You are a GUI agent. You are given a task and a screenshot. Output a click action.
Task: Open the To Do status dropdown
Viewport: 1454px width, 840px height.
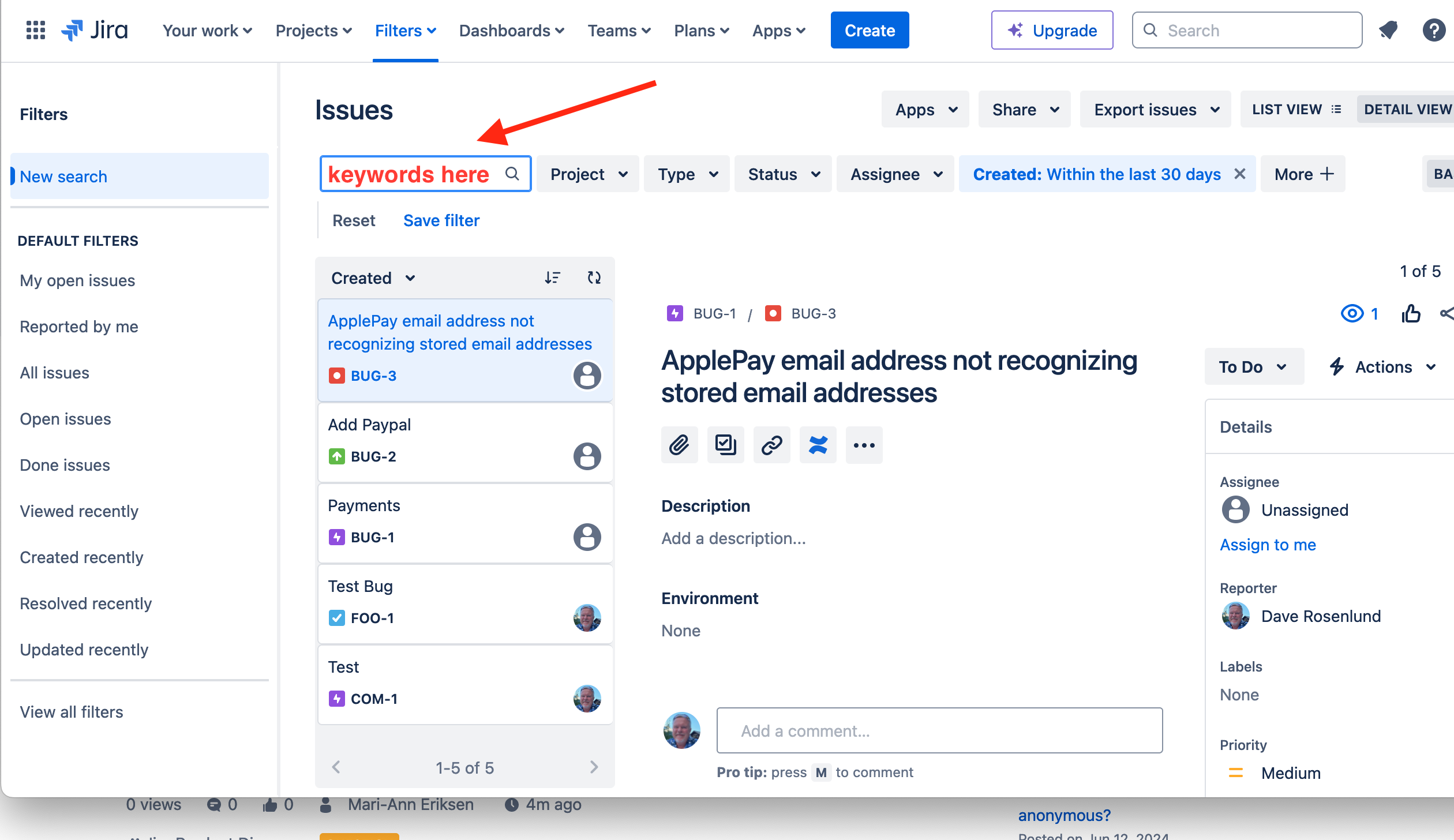click(x=1253, y=366)
